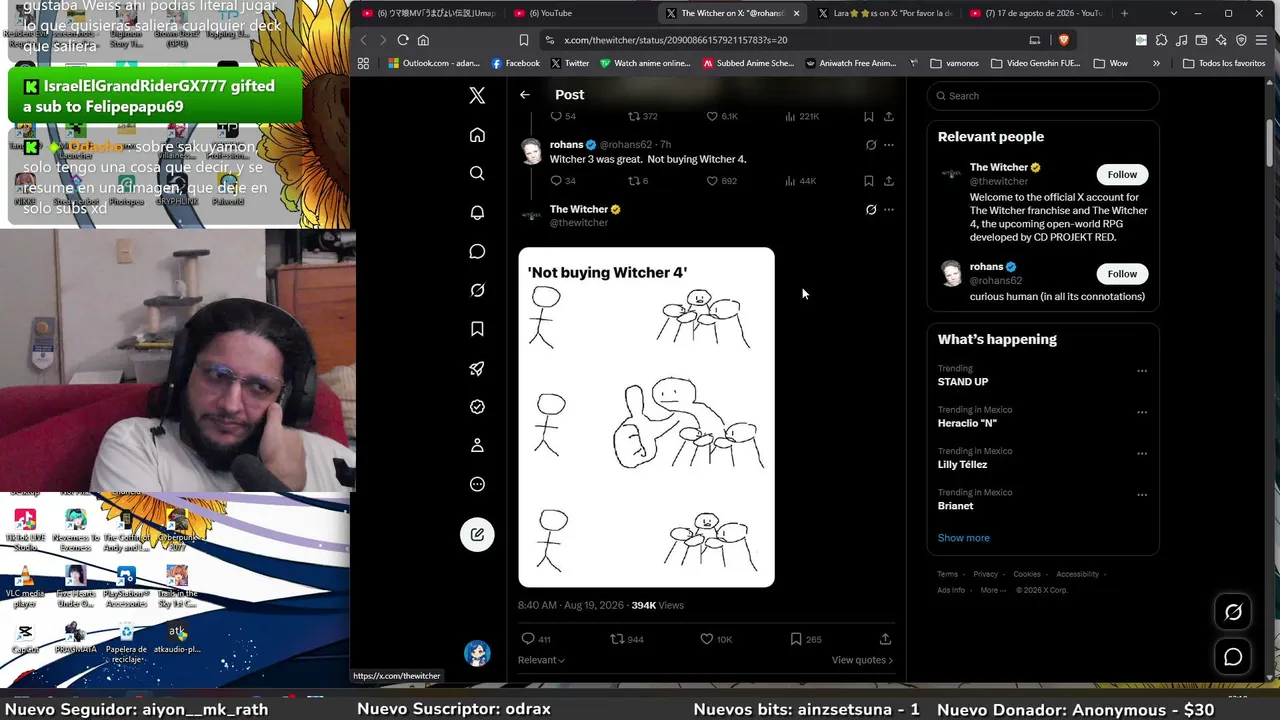Open X Explore search icon in sidebar
The image size is (1280, 720).
[x=477, y=173]
